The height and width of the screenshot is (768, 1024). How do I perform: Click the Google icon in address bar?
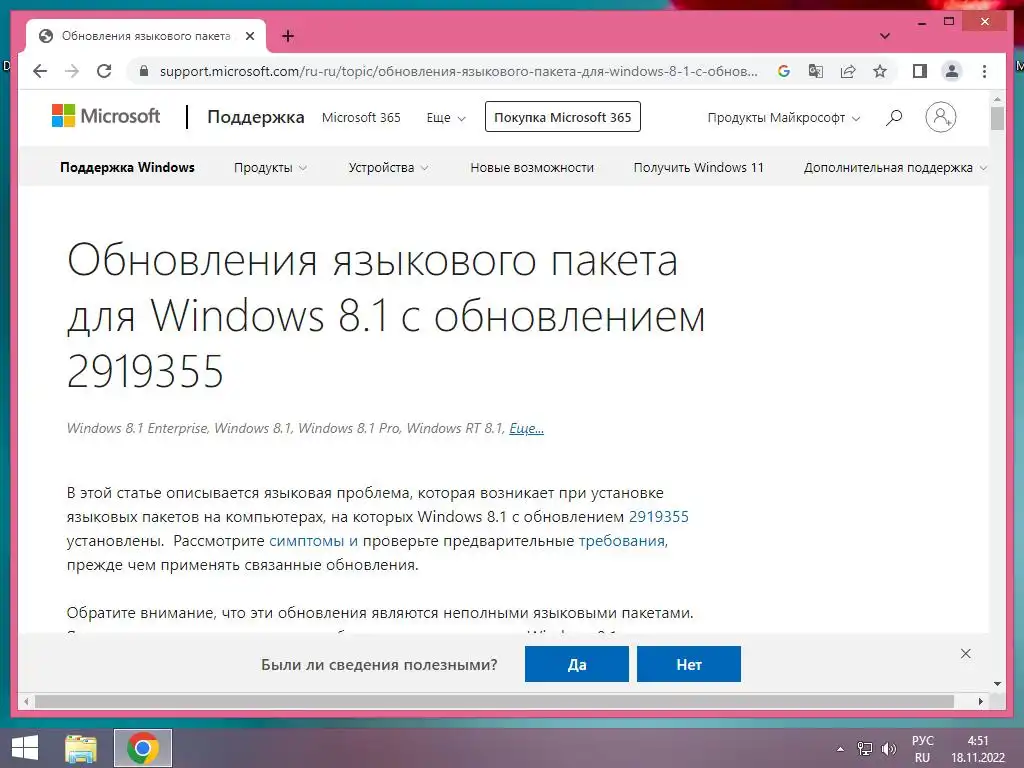click(x=784, y=71)
